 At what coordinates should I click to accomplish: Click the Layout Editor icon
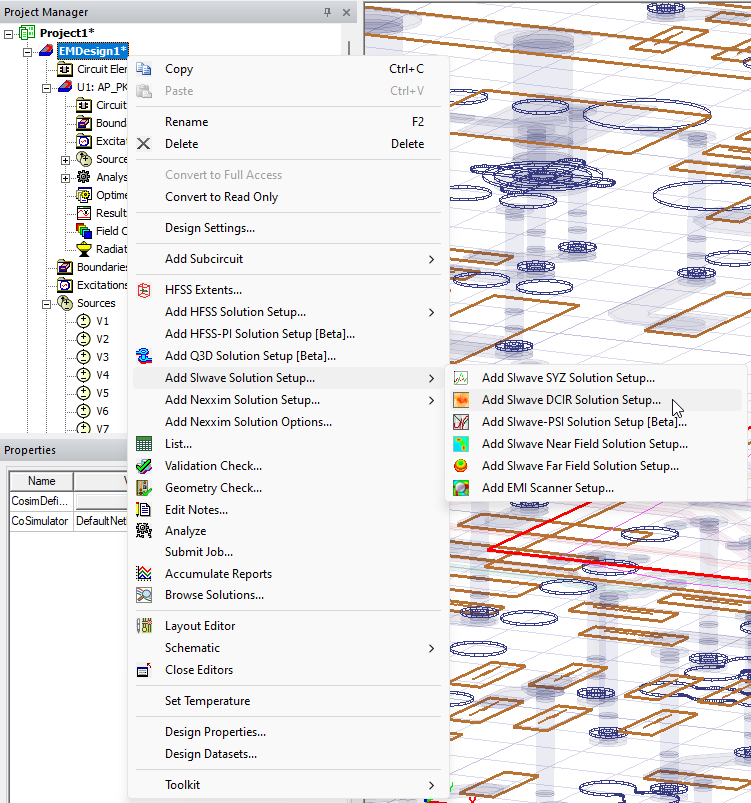tap(144, 626)
